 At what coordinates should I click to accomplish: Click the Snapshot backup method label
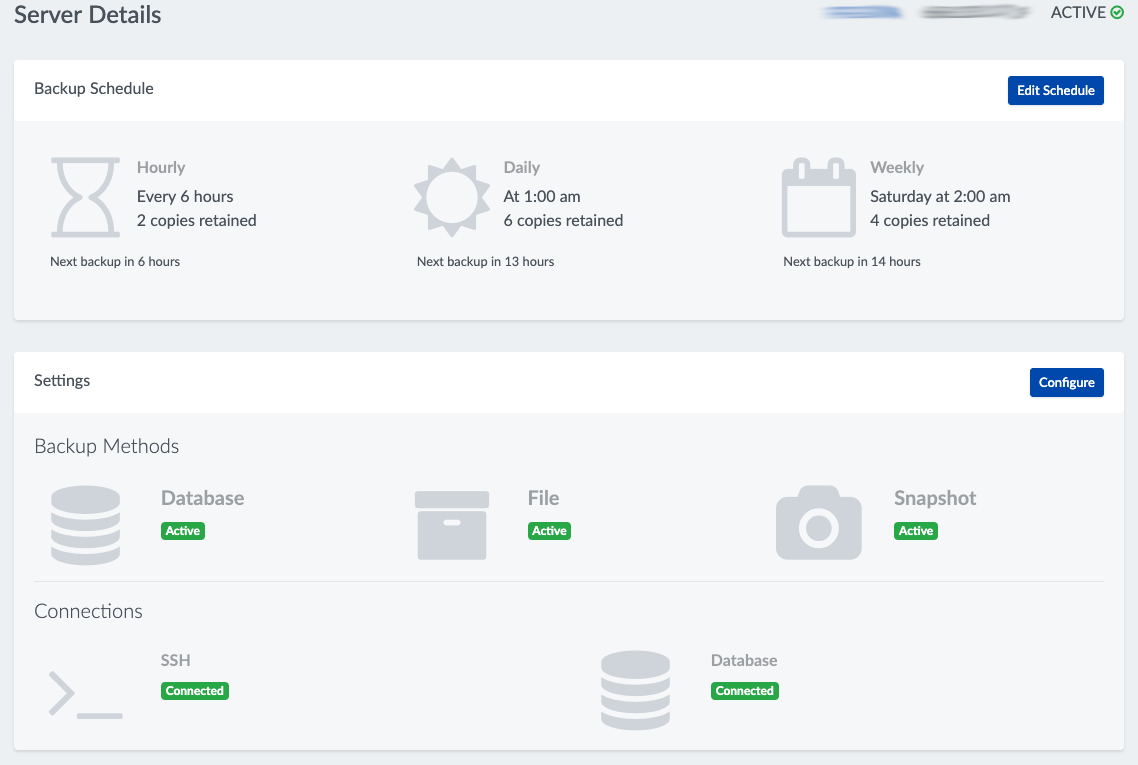(935, 498)
